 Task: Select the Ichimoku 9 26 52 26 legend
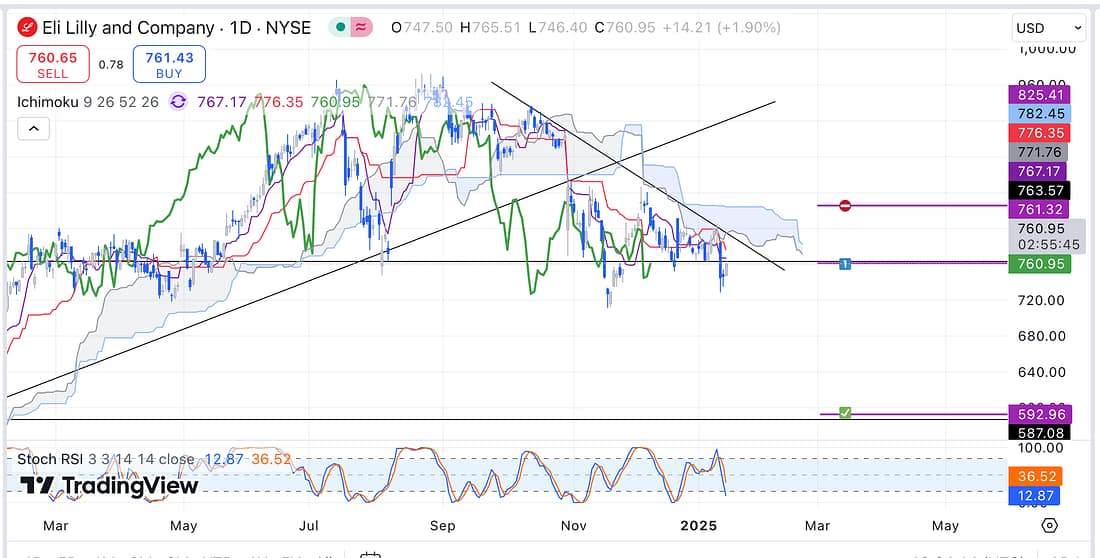87,101
